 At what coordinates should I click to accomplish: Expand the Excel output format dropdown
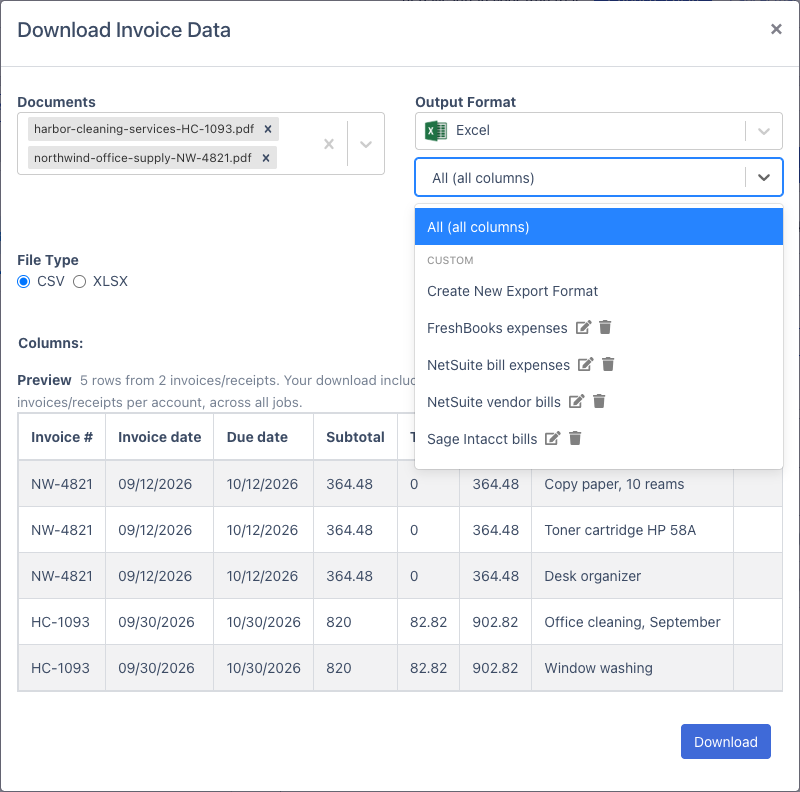coord(763,131)
